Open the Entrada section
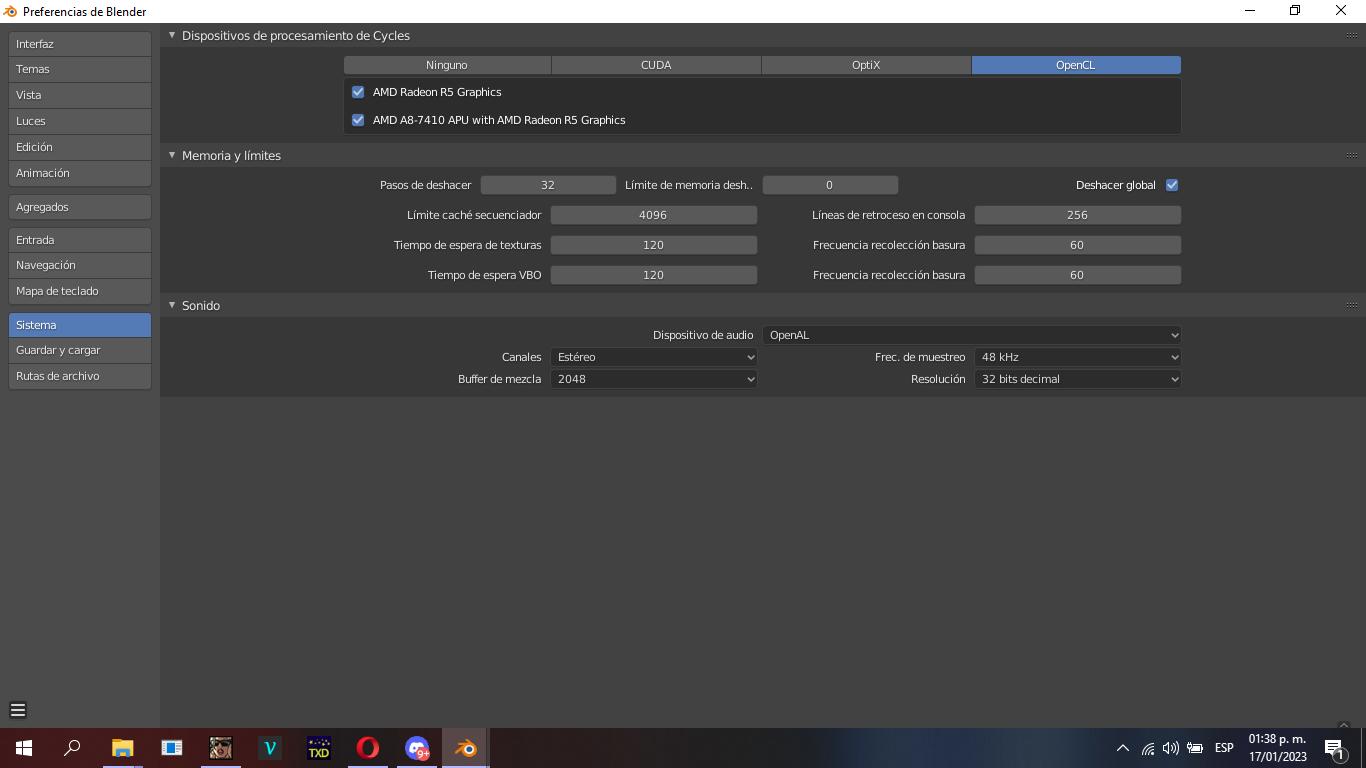1366x768 pixels. tap(80, 240)
